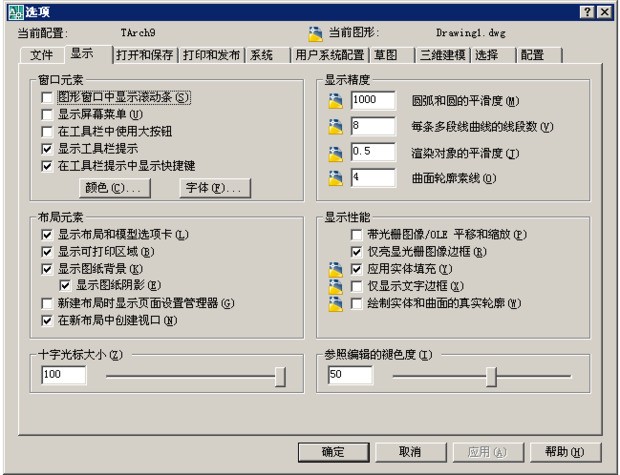Click the drawing icon beside 每条多段线曲线的线段数
Screen dimensions: 620x475
334,127
